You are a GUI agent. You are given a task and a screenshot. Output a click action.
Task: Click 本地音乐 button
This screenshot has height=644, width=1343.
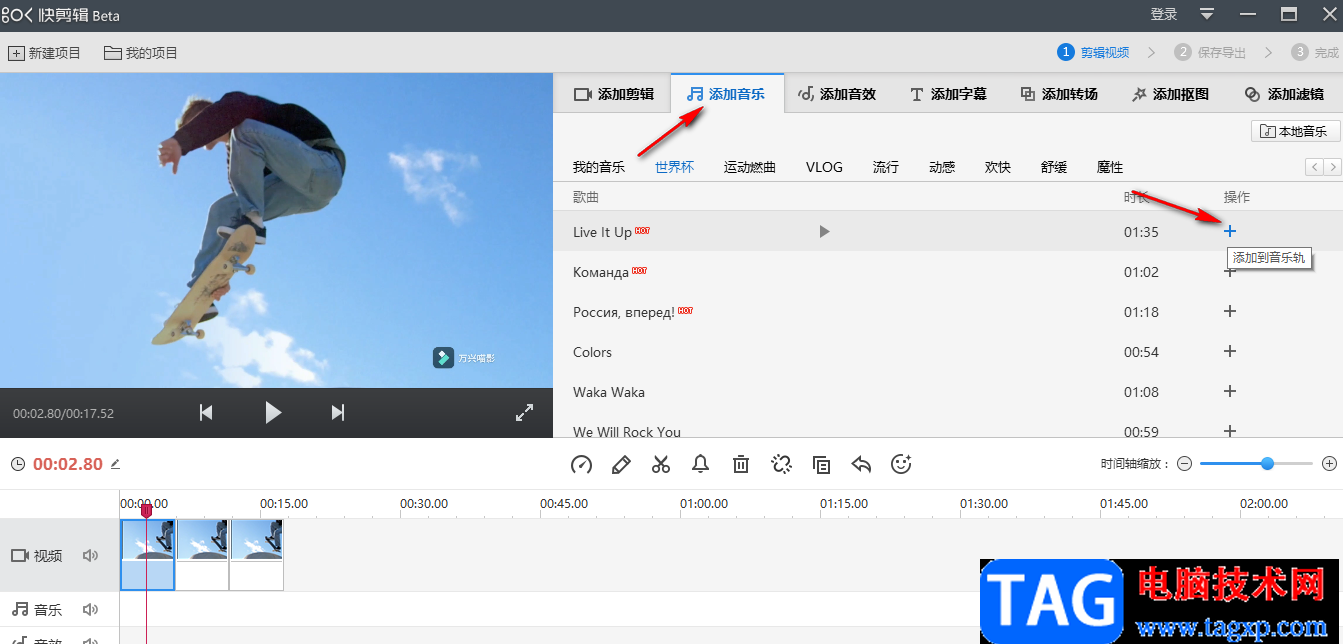[x=1296, y=131]
